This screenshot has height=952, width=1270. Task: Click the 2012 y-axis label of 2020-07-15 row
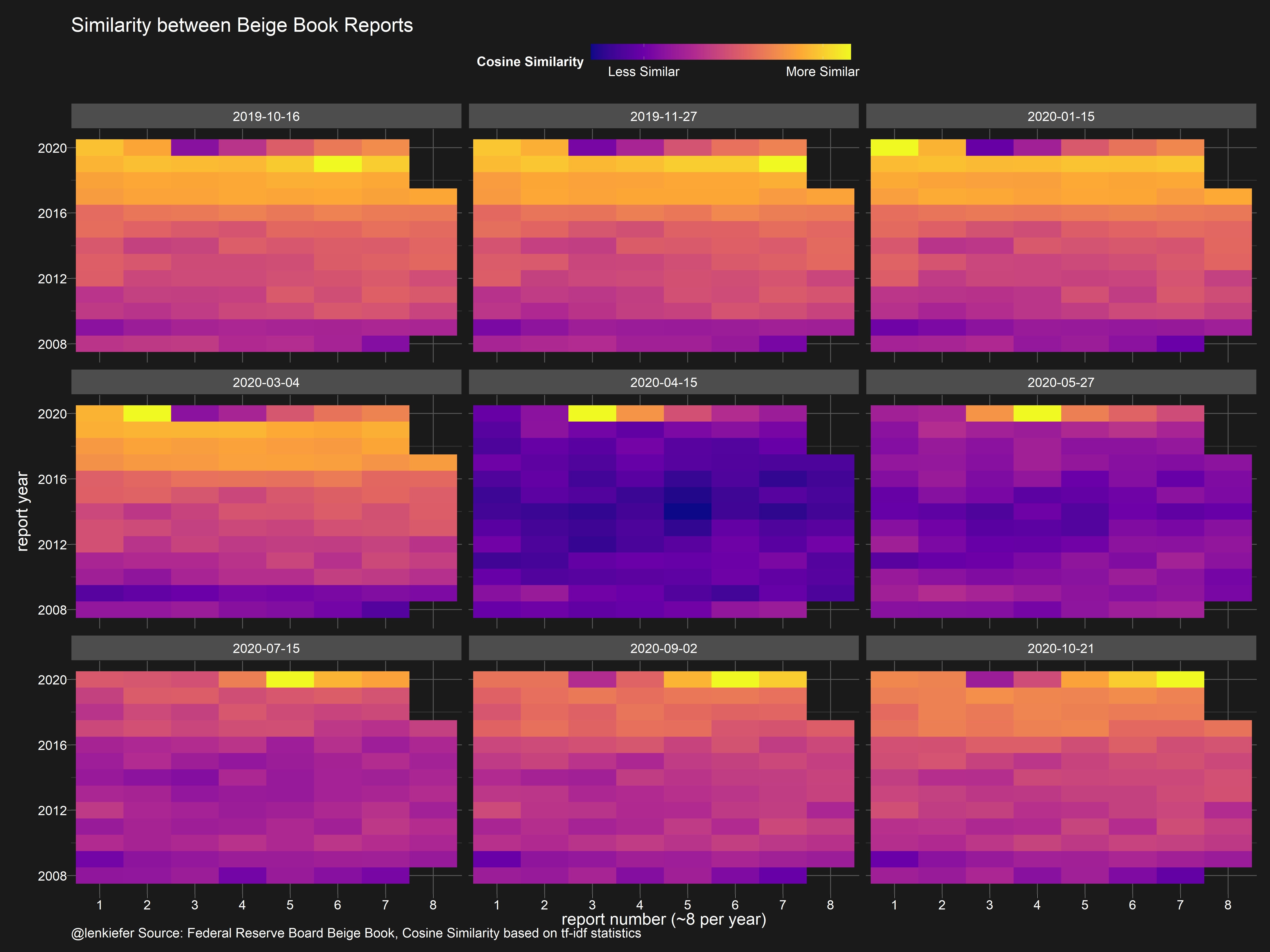click(52, 811)
